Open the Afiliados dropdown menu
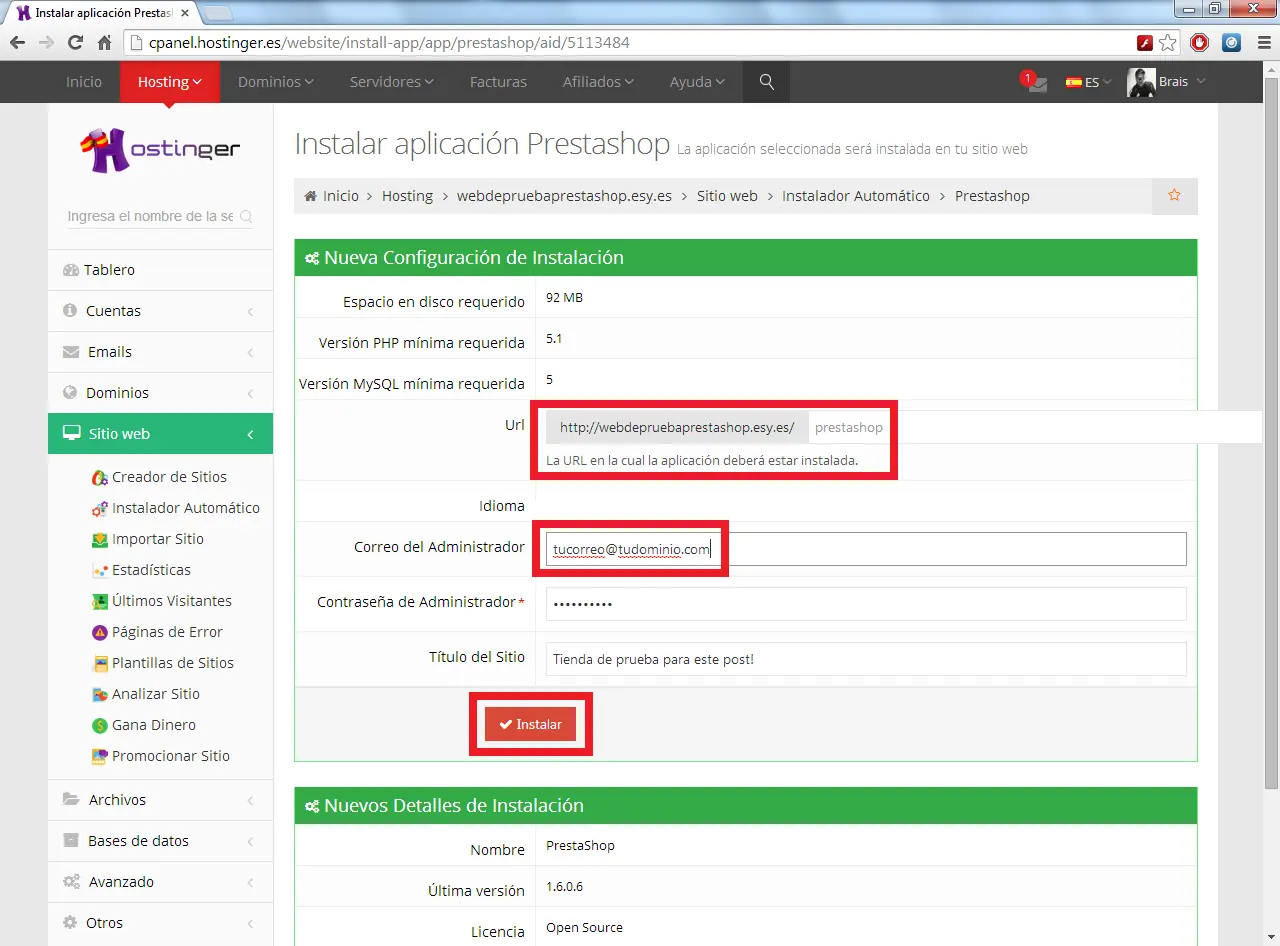The width and height of the screenshot is (1280, 946). point(598,82)
